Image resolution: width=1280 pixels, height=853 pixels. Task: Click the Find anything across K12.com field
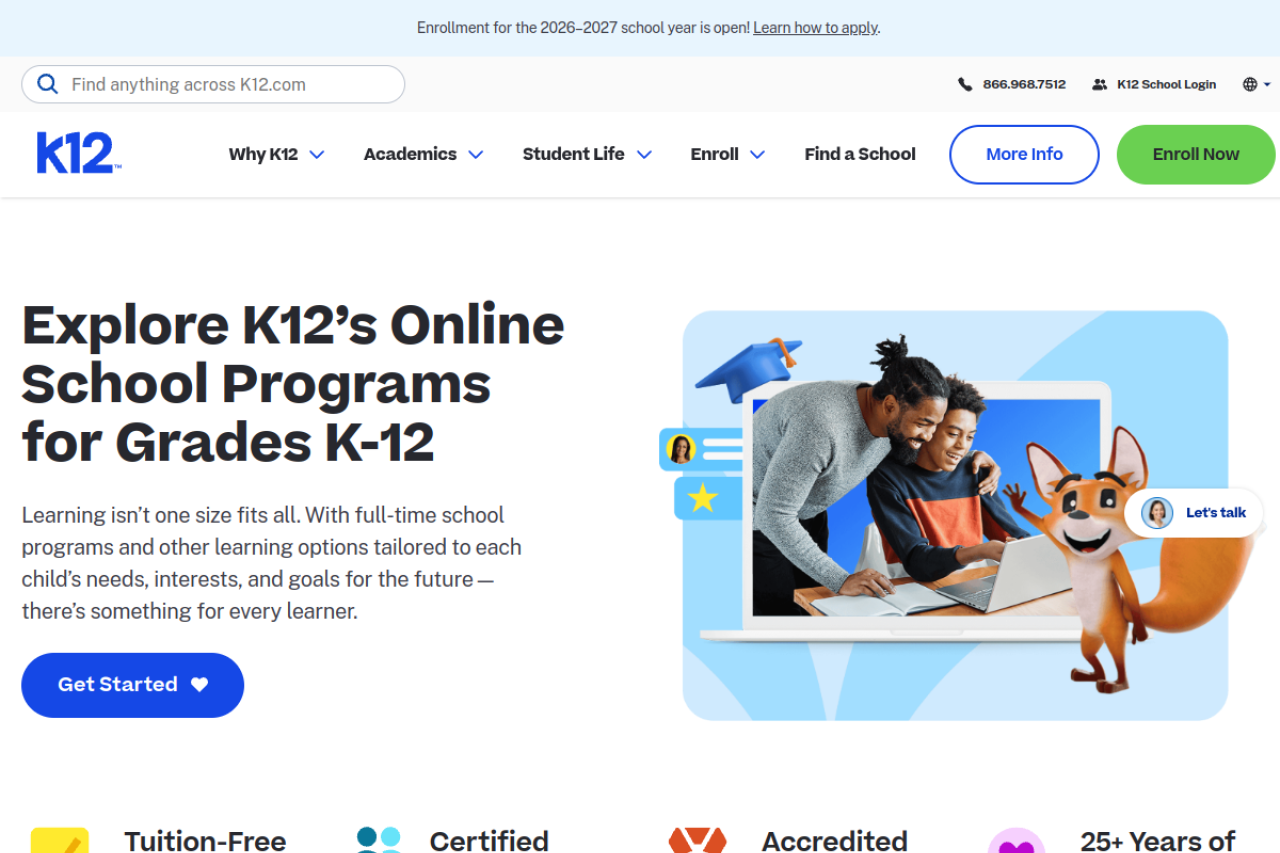pos(213,84)
